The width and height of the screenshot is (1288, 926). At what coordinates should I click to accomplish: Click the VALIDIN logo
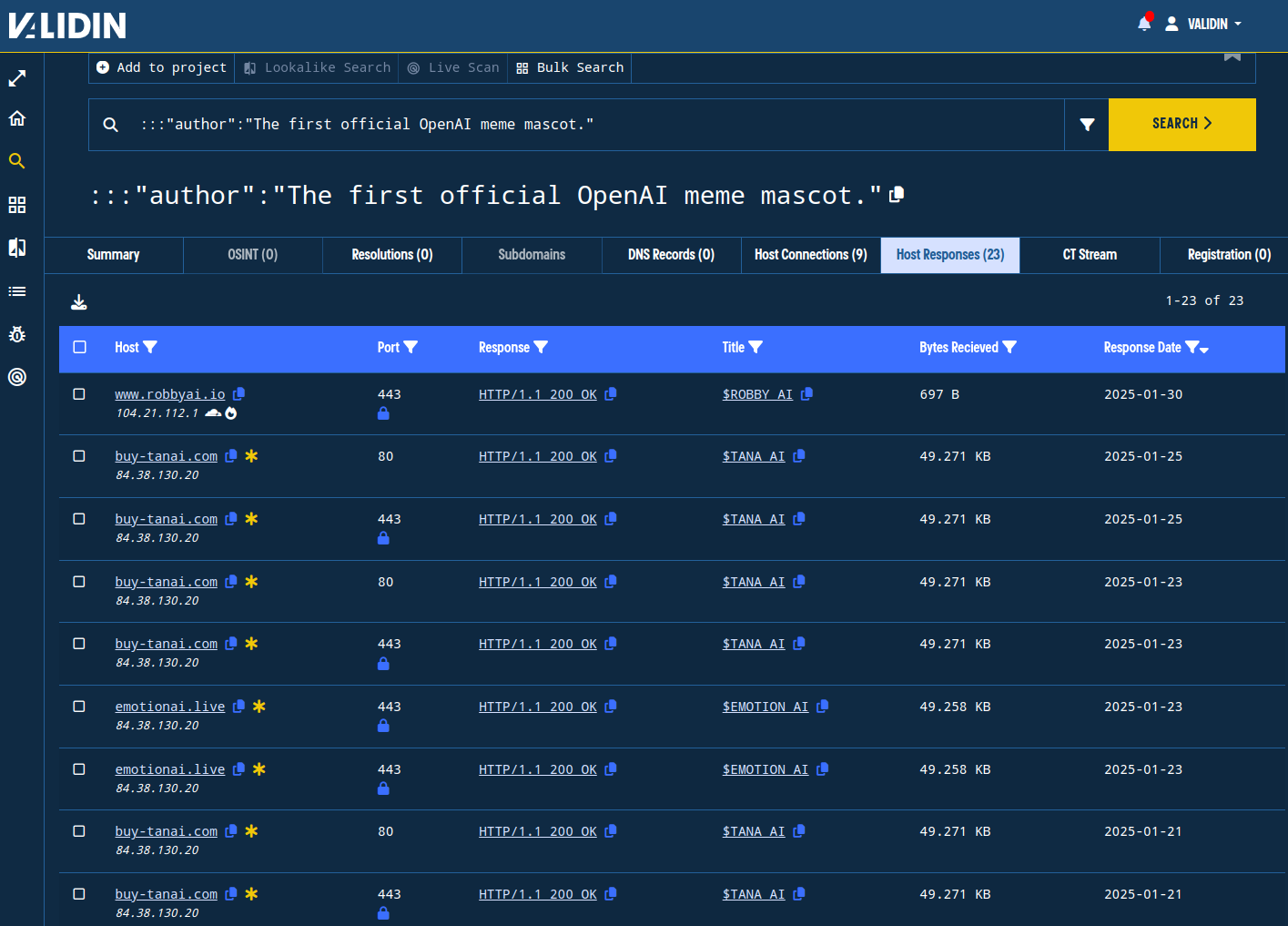pos(67,25)
